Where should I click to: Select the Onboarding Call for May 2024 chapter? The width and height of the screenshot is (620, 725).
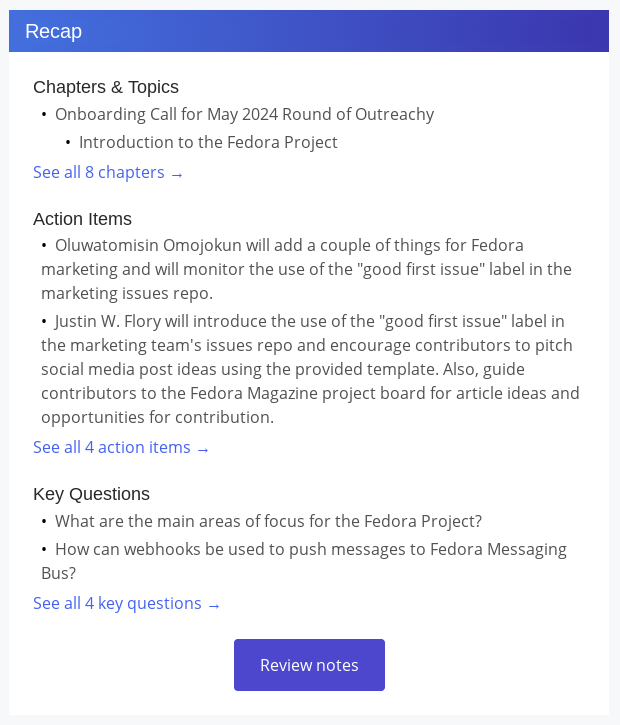245,114
